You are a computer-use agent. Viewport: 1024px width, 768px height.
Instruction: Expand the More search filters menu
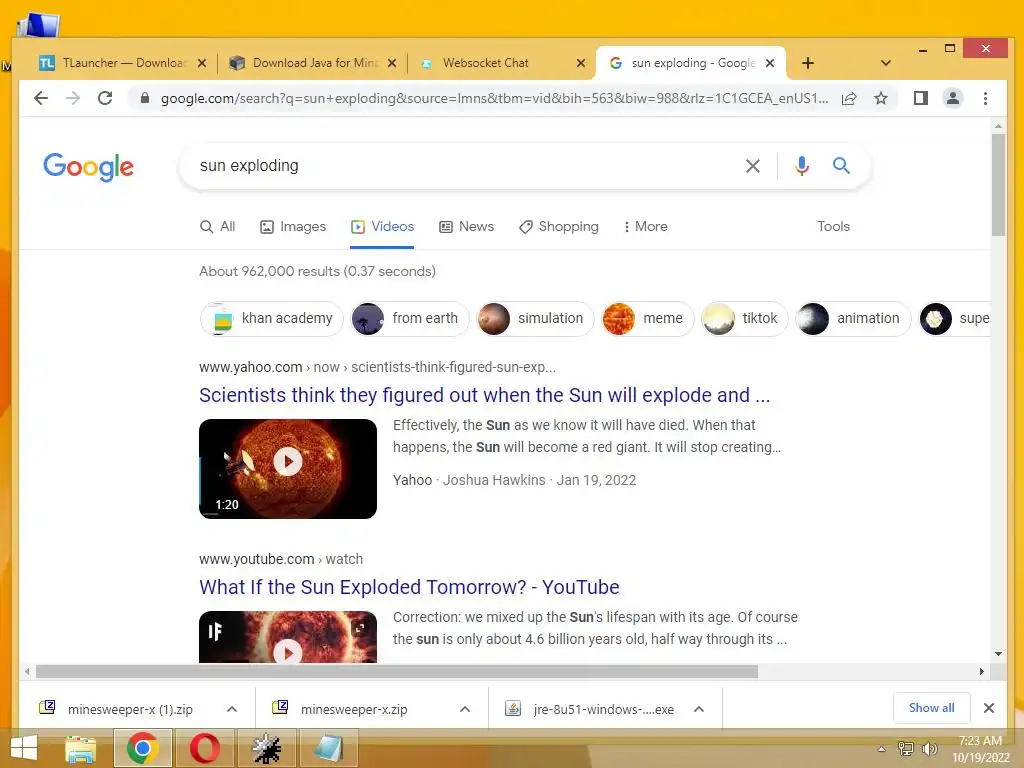click(645, 227)
